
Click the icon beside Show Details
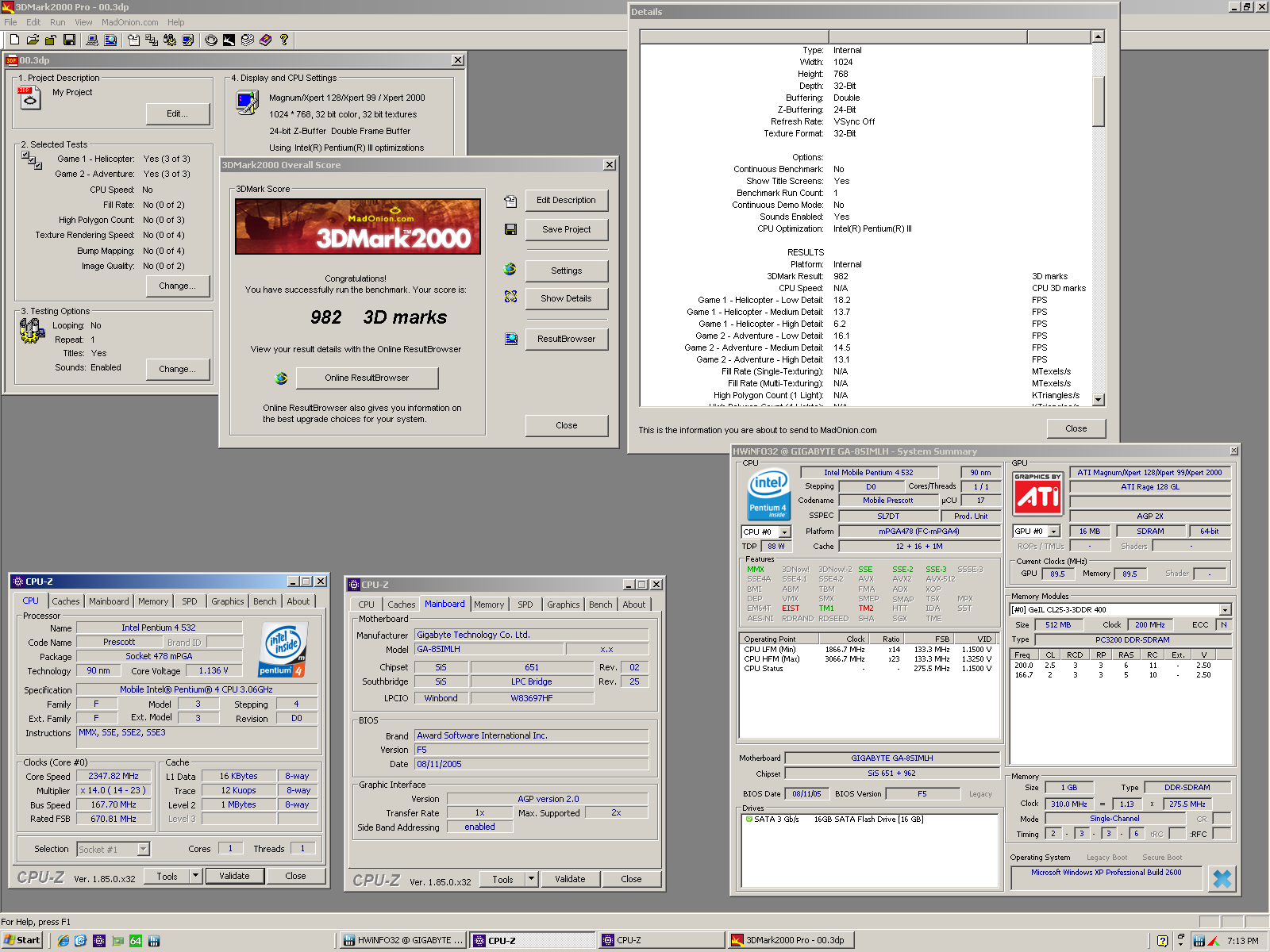pyautogui.click(x=510, y=297)
